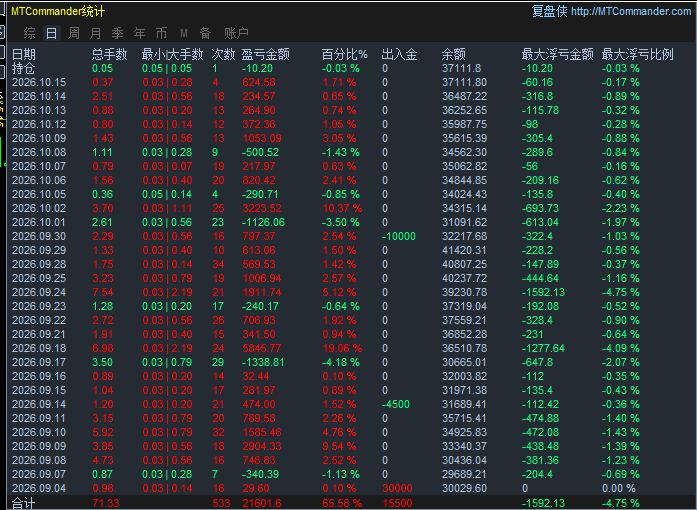This screenshot has height=510, width=697.
Task: Select the M tab
Action: [x=184, y=33]
